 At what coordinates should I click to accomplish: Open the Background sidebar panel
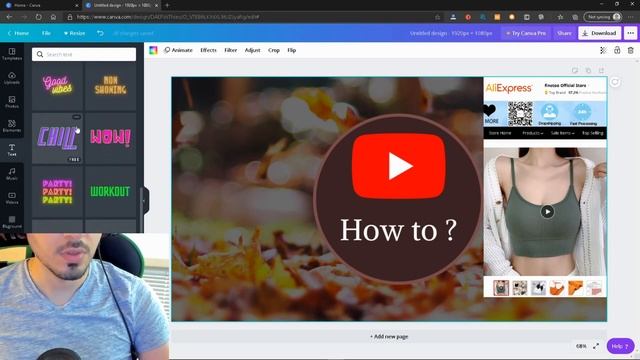[12, 222]
